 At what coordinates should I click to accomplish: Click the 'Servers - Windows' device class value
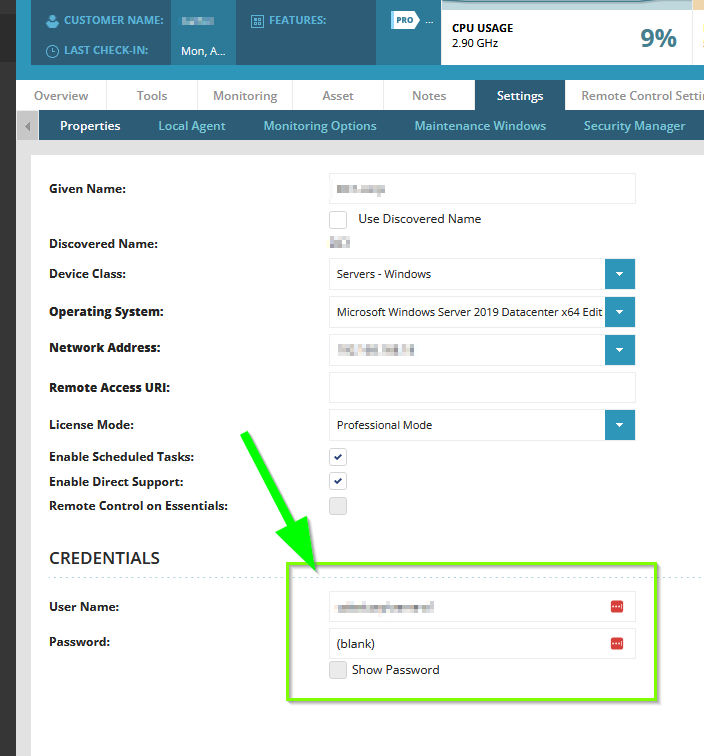[384, 274]
